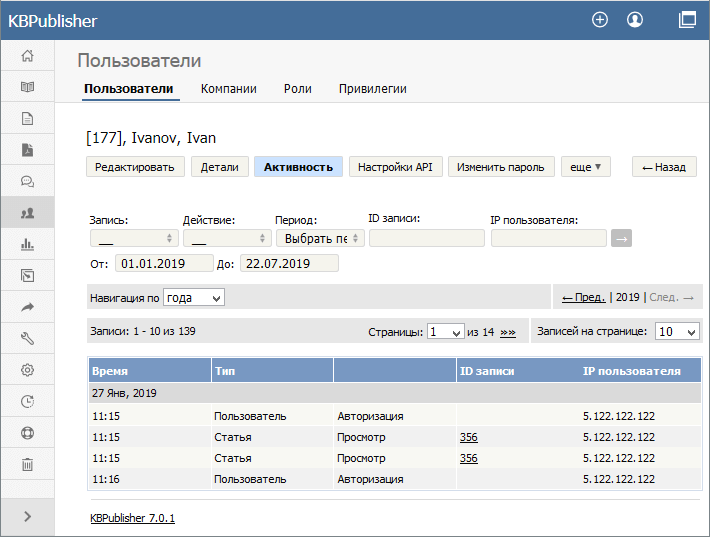Switch to the Привилегии tab
Viewport: 710px width, 537px height.
tap(372, 89)
